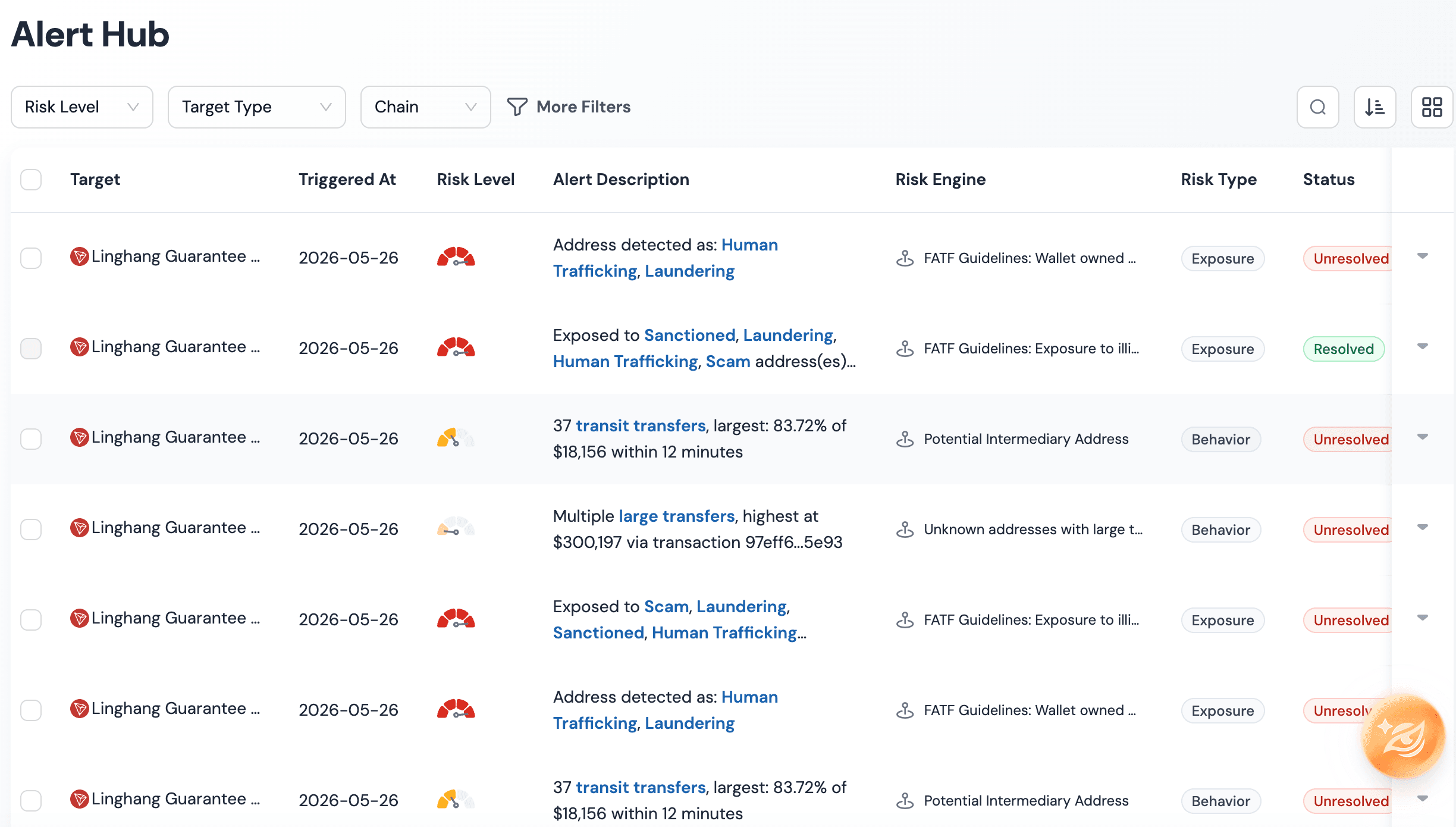
Task: Expand the Exposed to Scam row arrow
Action: 1423,618
